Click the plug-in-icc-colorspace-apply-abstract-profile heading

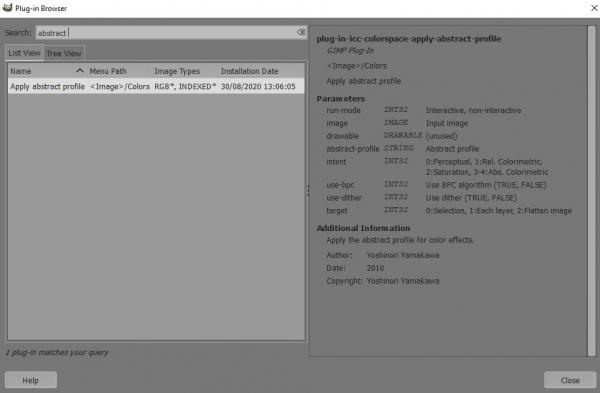[409, 39]
